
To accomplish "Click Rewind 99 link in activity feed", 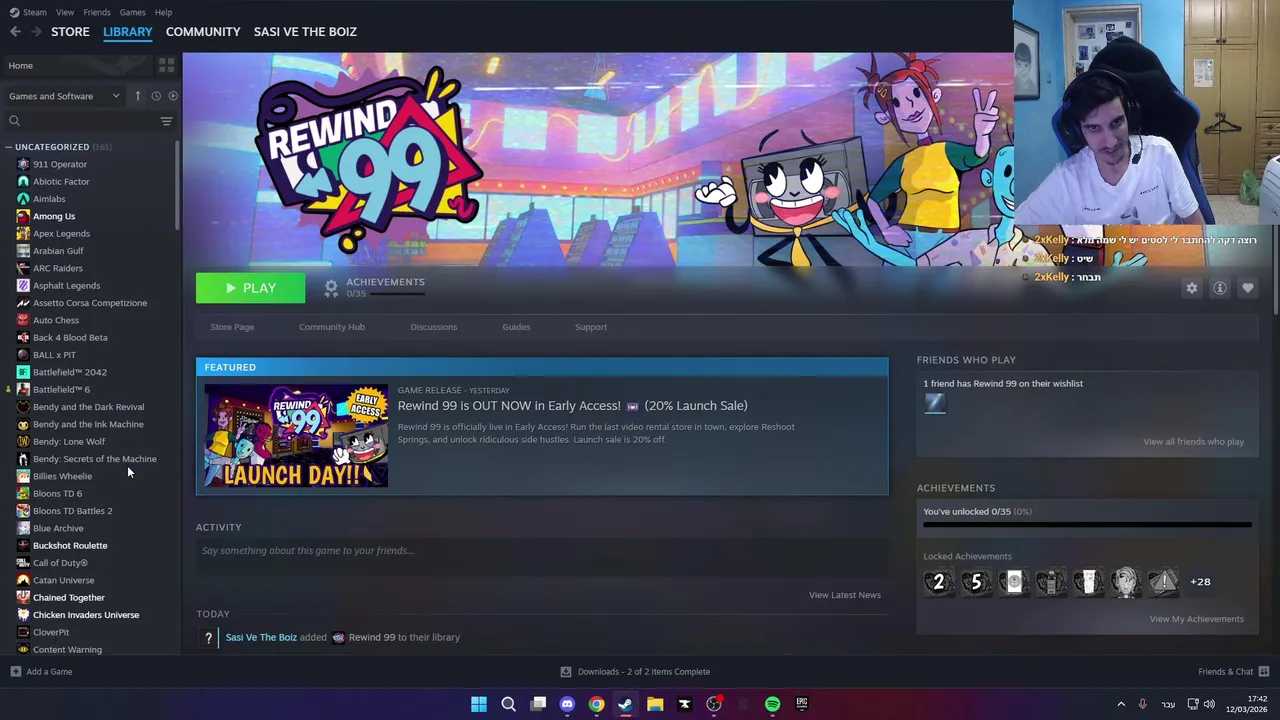I will [x=371, y=637].
